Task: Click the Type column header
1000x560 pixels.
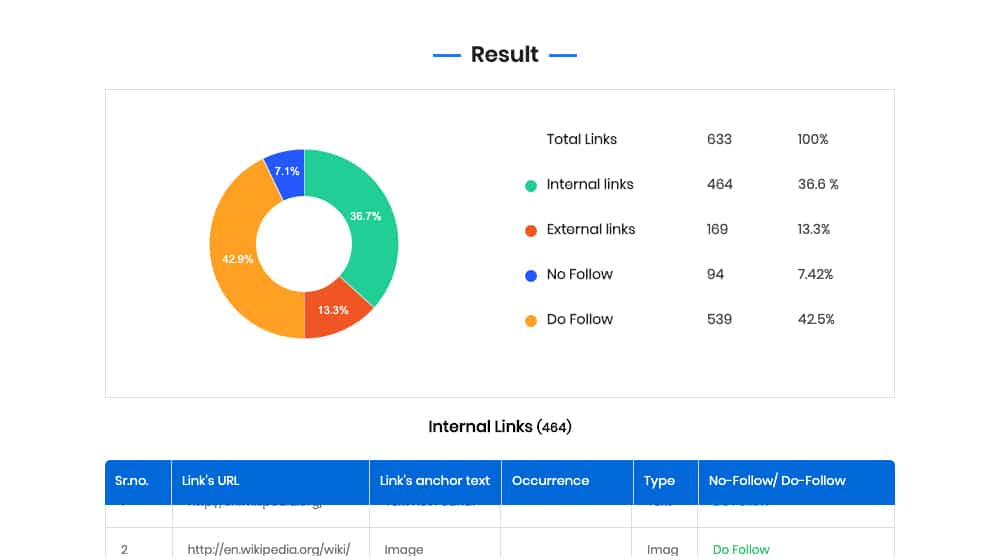Action: click(x=659, y=481)
